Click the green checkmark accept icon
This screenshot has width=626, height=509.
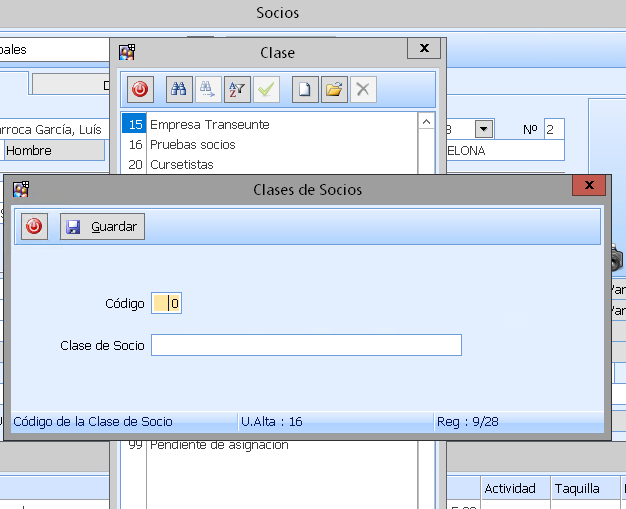pyautogui.click(x=266, y=90)
